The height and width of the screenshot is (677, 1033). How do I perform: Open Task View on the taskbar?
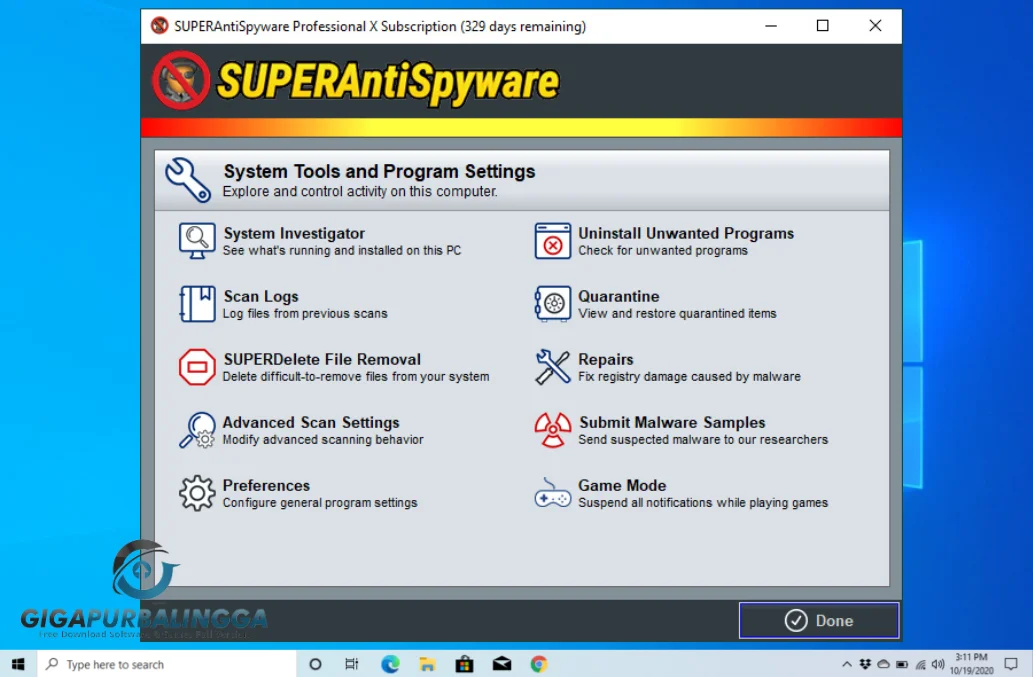pyautogui.click(x=352, y=664)
